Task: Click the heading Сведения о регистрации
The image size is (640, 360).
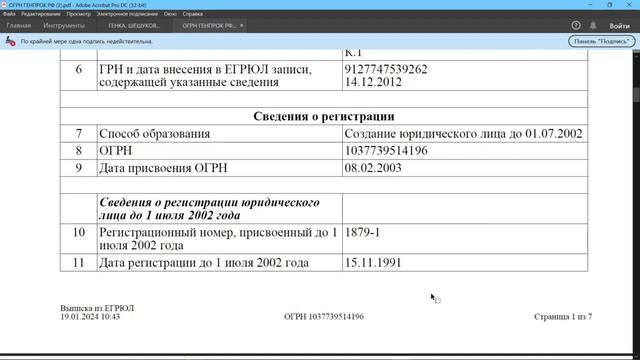Action: click(324, 116)
